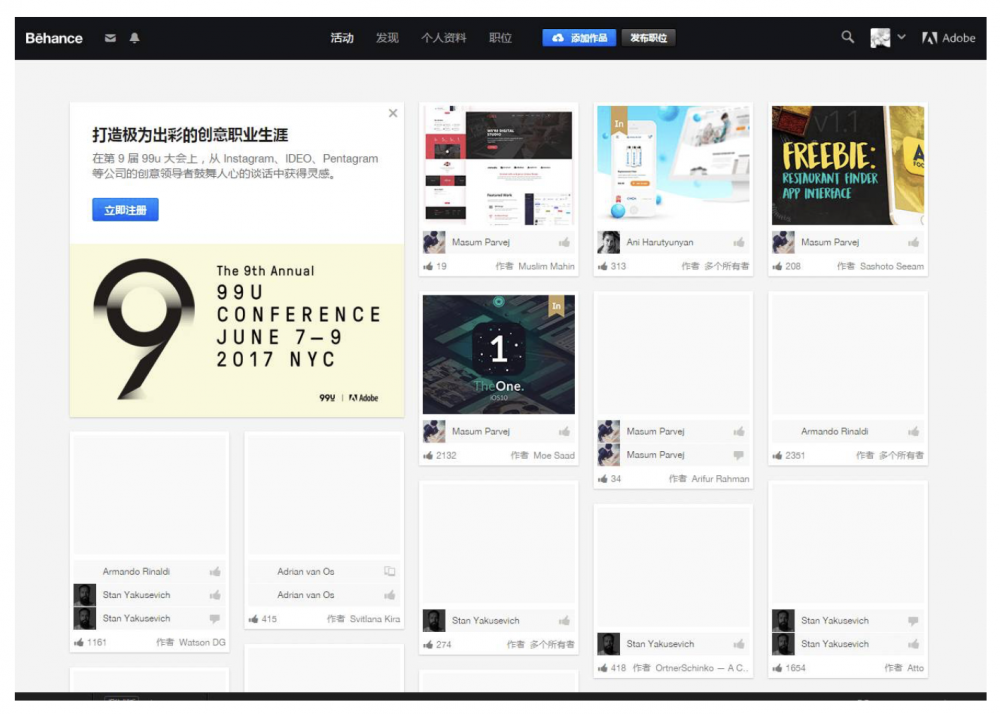The width and height of the screenshot is (1000, 714).
Task: Click thumbs-up icon beside Armando Rinaldi 2351 card
Action: [913, 432]
